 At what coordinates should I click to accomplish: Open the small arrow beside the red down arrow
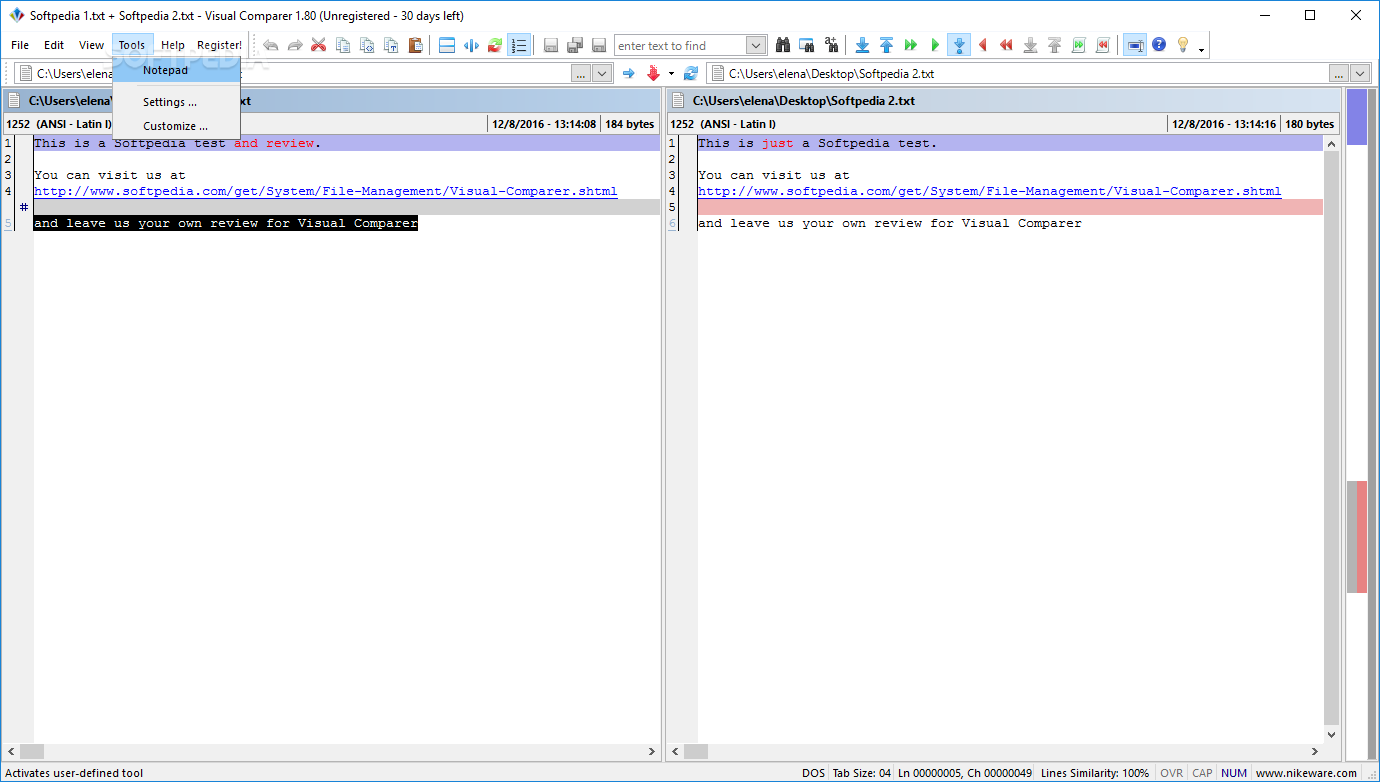click(x=671, y=73)
